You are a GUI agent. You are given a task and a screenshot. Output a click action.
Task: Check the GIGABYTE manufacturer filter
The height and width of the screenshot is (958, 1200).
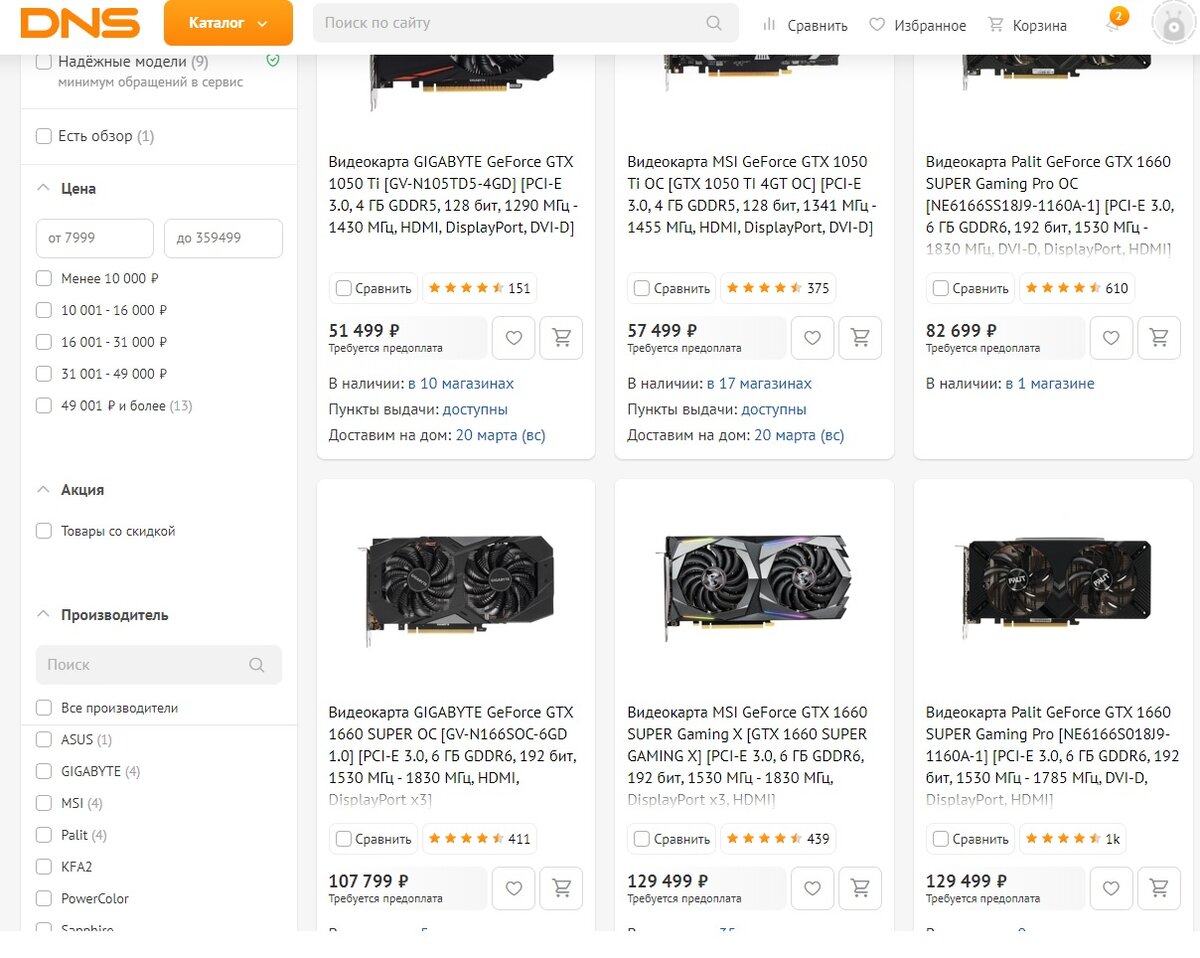click(x=44, y=772)
